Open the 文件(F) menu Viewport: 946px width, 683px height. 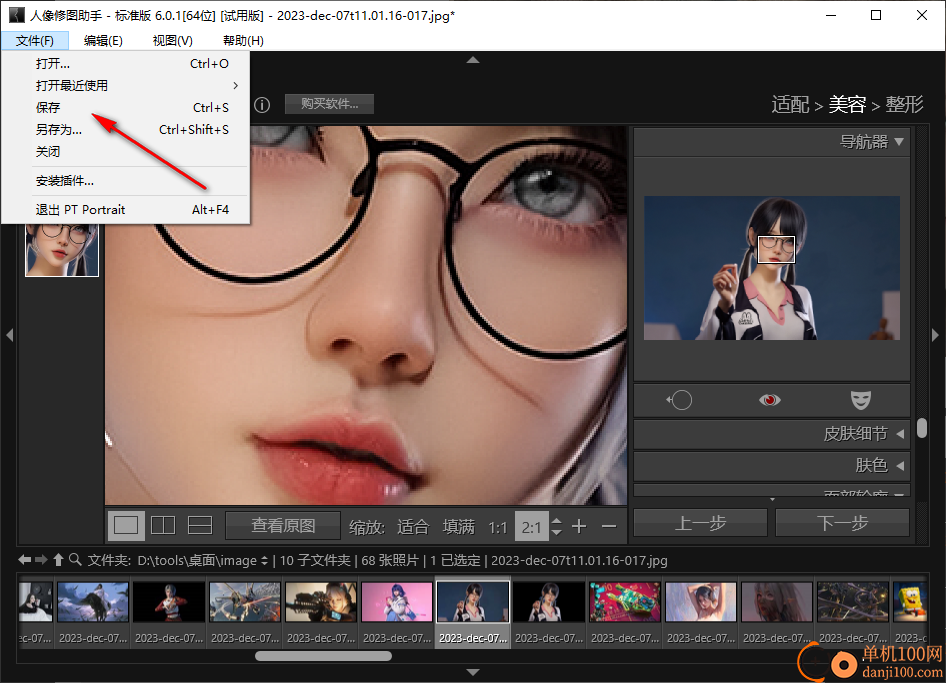tap(34, 40)
